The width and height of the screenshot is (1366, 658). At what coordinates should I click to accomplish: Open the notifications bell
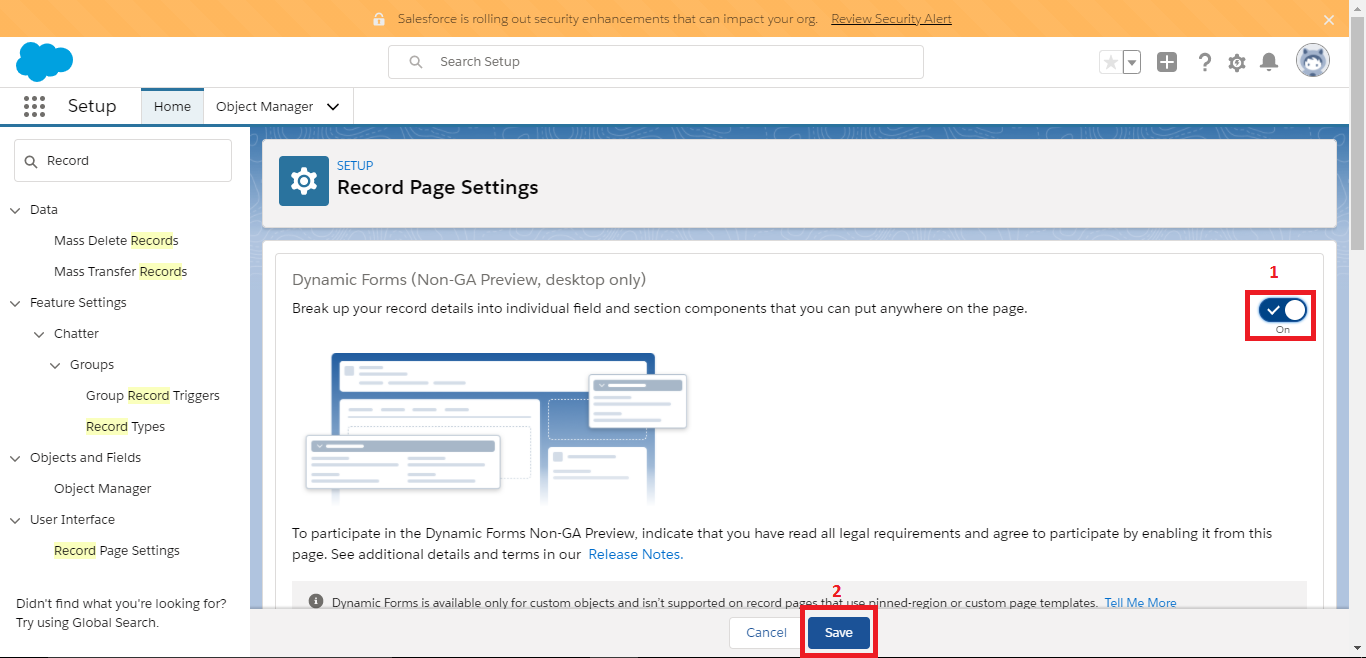click(x=1269, y=61)
